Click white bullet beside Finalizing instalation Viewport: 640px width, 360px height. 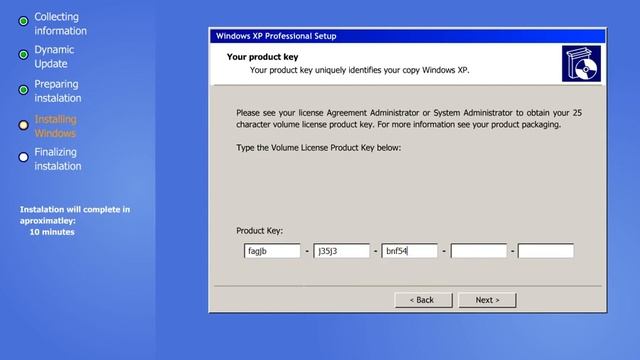pyautogui.click(x=24, y=157)
